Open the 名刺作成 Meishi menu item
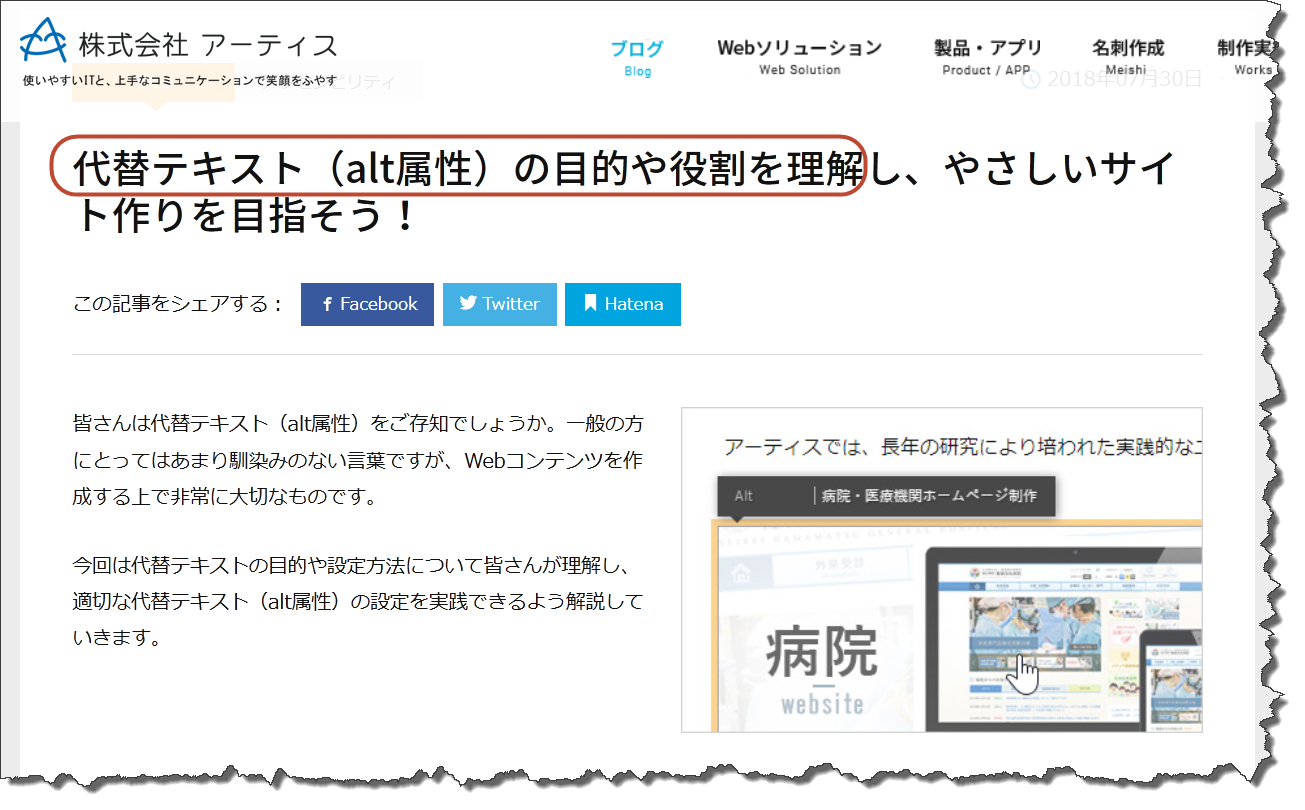 pos(1127,57)
